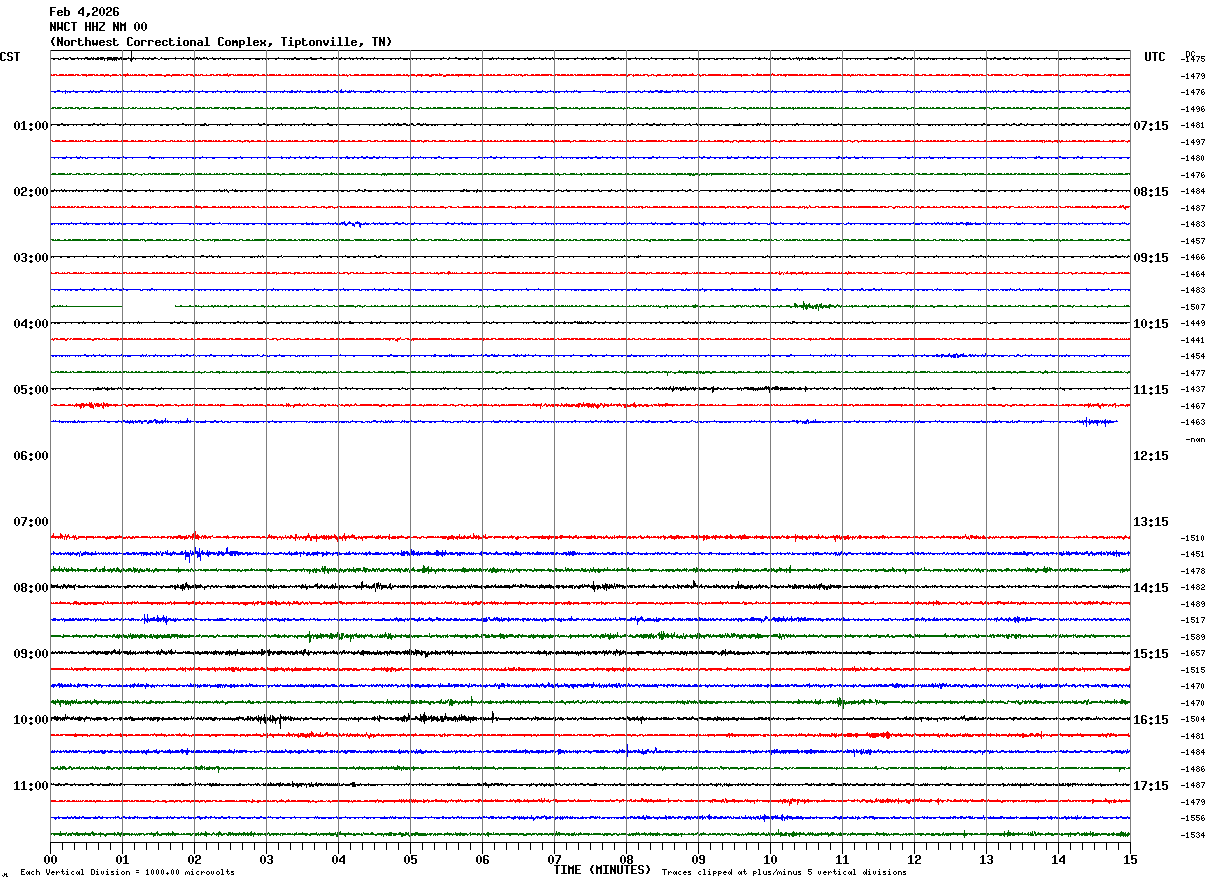Click minute tick label 00 on the time axis
The image size is (1210, 886).
pyautogui.click(x=50, y=859)
